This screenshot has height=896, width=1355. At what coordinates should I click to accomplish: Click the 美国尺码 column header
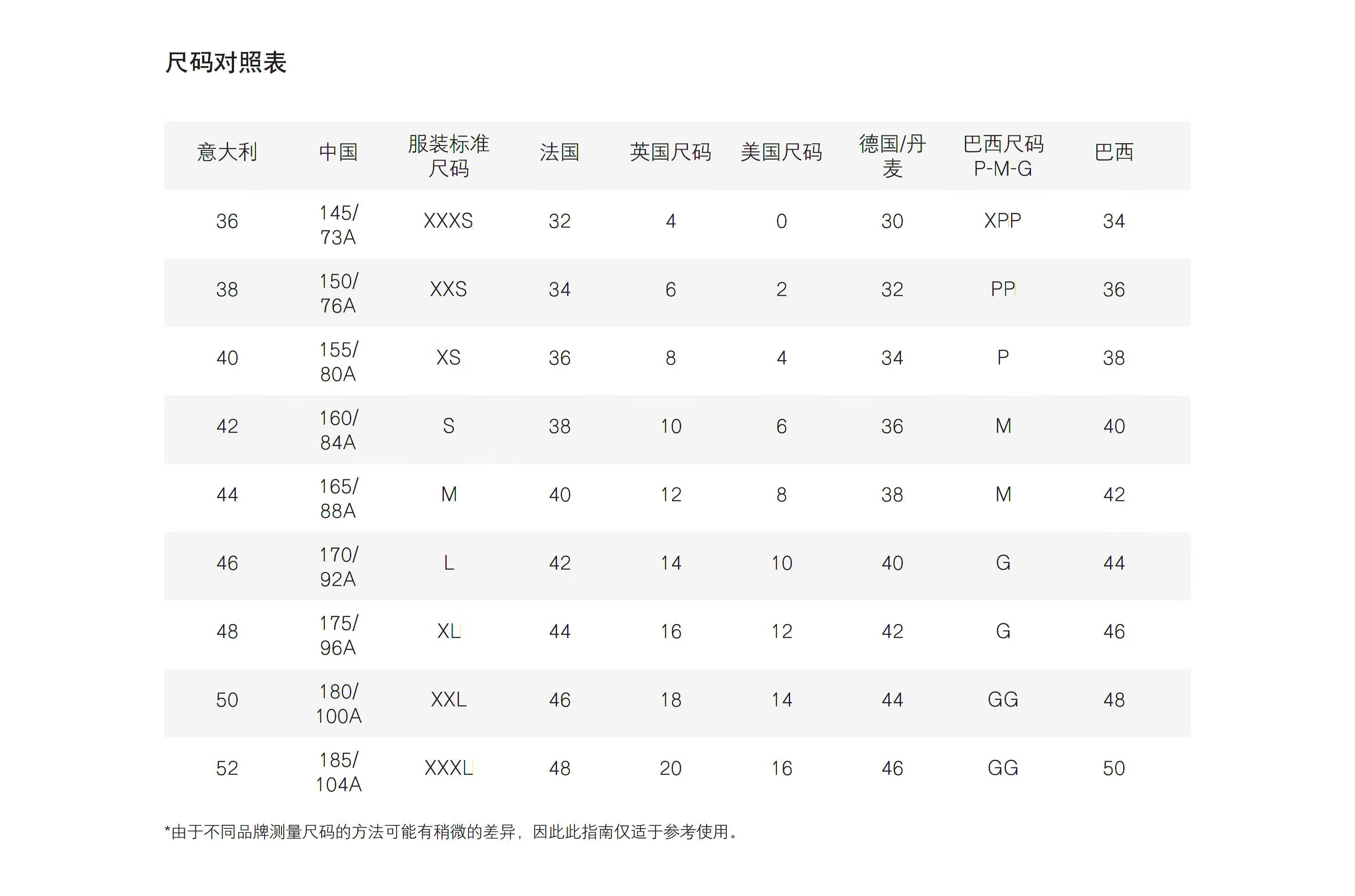(x=782, y=152)
